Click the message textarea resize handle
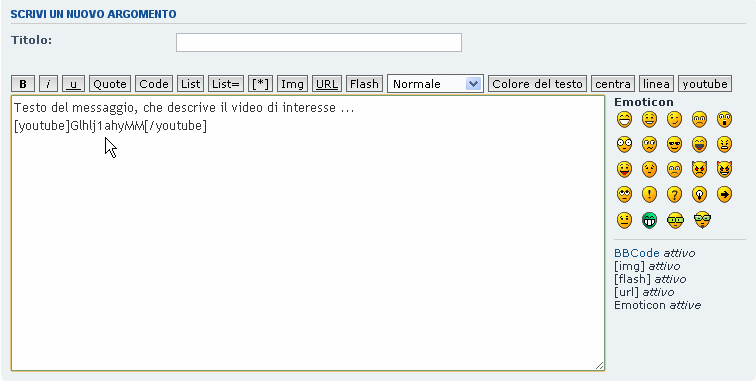Screen dimensions: 756x382 pos(599,366)
